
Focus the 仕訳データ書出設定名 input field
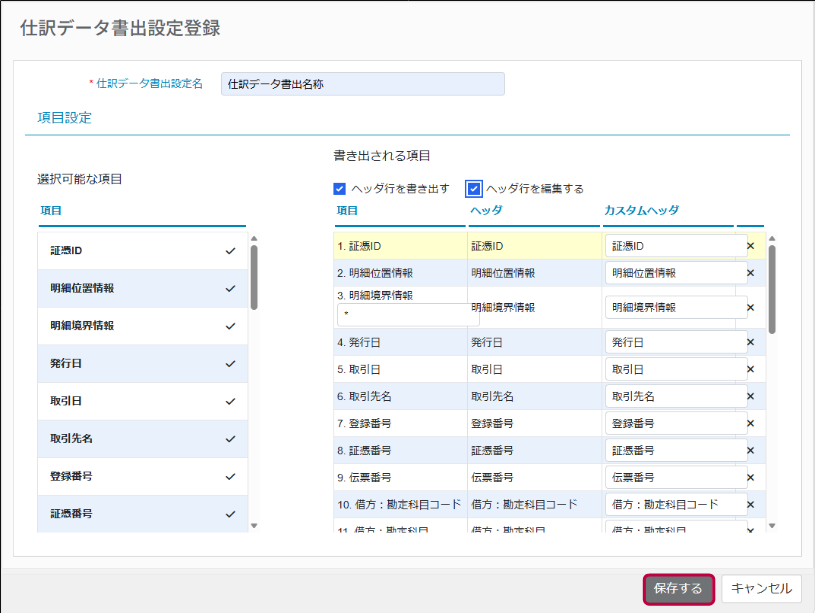click(x=363, y=84)
